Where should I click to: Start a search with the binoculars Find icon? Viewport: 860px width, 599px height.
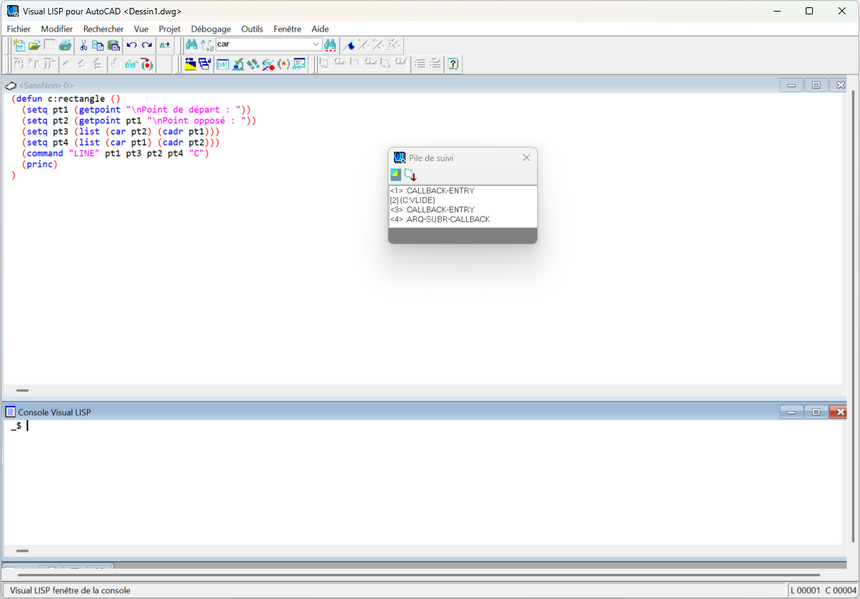click(190, 45)
